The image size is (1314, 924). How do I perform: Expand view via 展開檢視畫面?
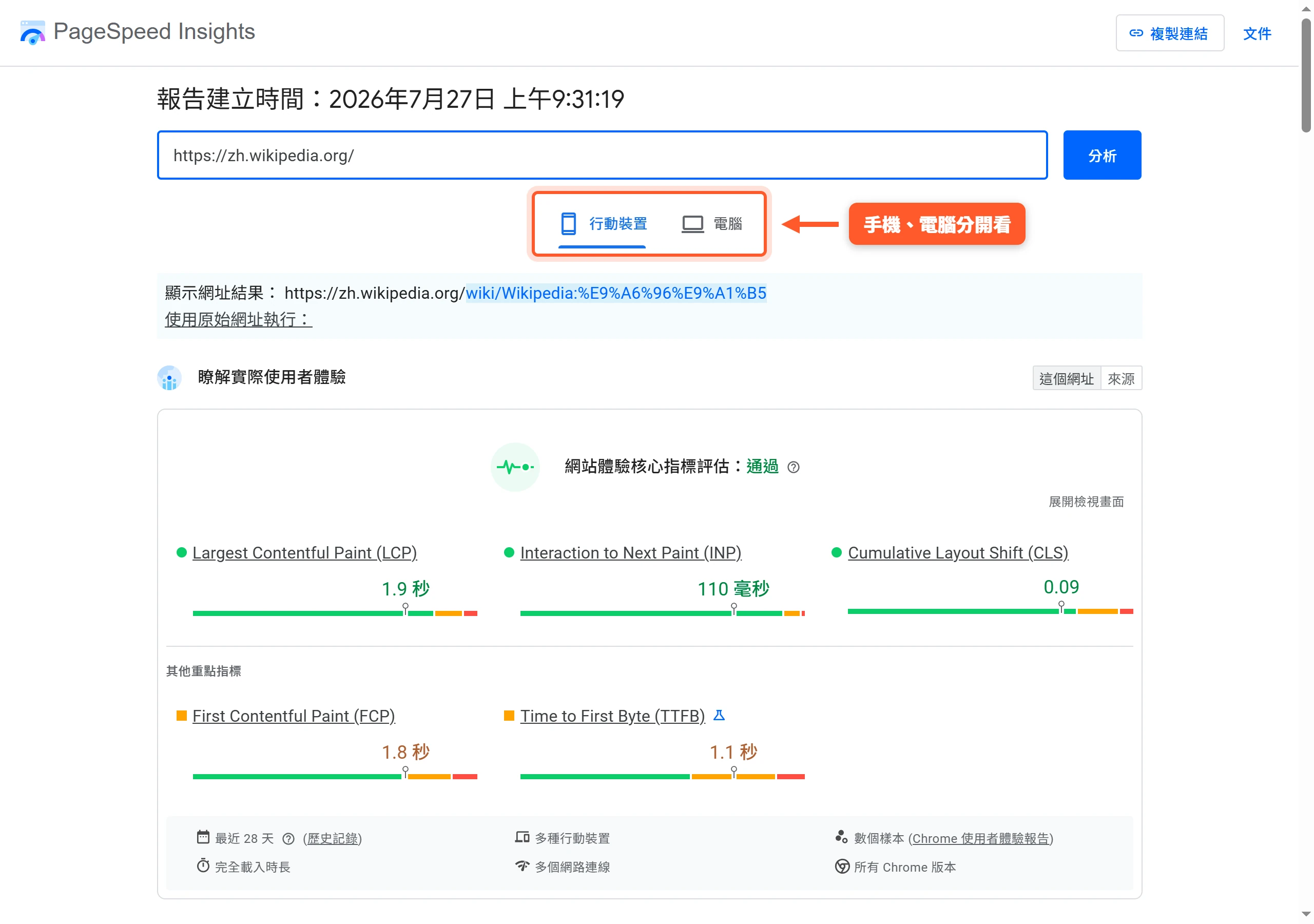pyautogui.click(x=1086, y=502)
